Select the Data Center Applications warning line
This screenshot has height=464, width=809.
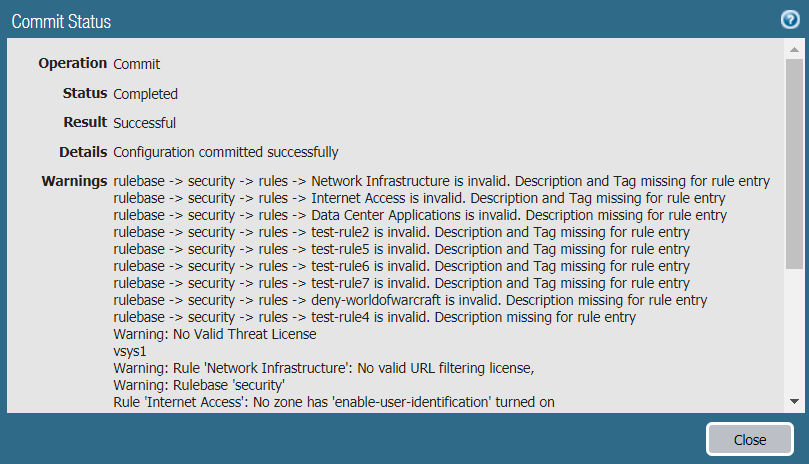(x=420, y=215)
